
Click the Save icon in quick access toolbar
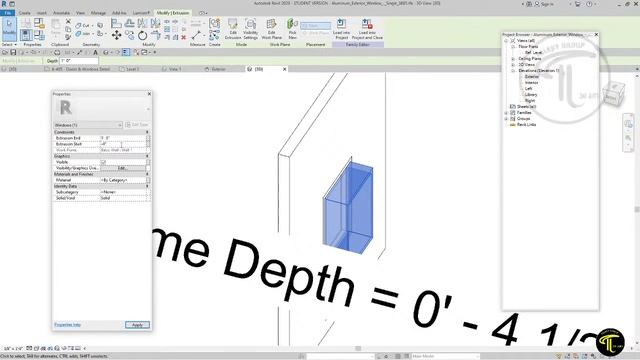[13, 52]
